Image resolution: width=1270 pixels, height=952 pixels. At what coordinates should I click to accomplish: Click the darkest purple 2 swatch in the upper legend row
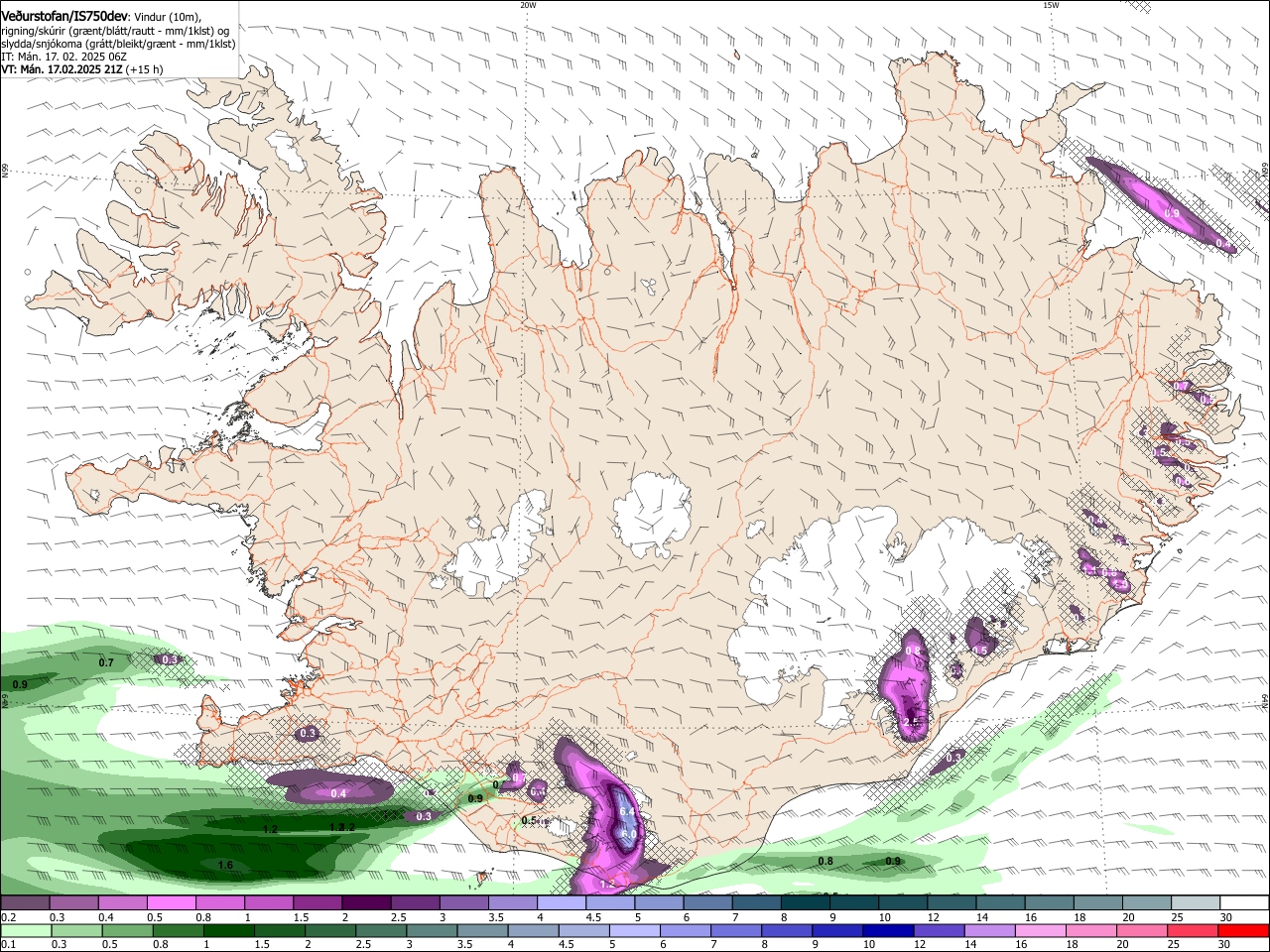coord(366,903)
